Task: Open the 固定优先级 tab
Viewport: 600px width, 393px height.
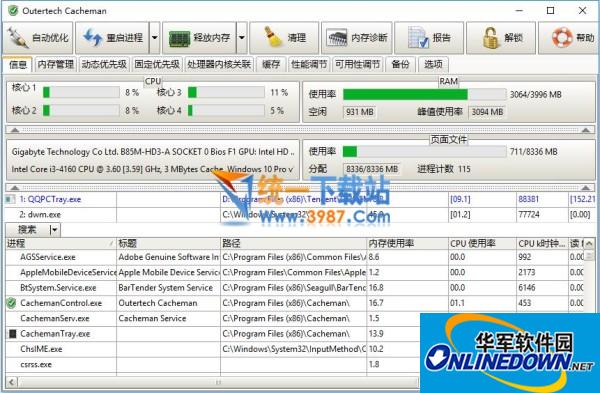Action: tap(157, 64)
